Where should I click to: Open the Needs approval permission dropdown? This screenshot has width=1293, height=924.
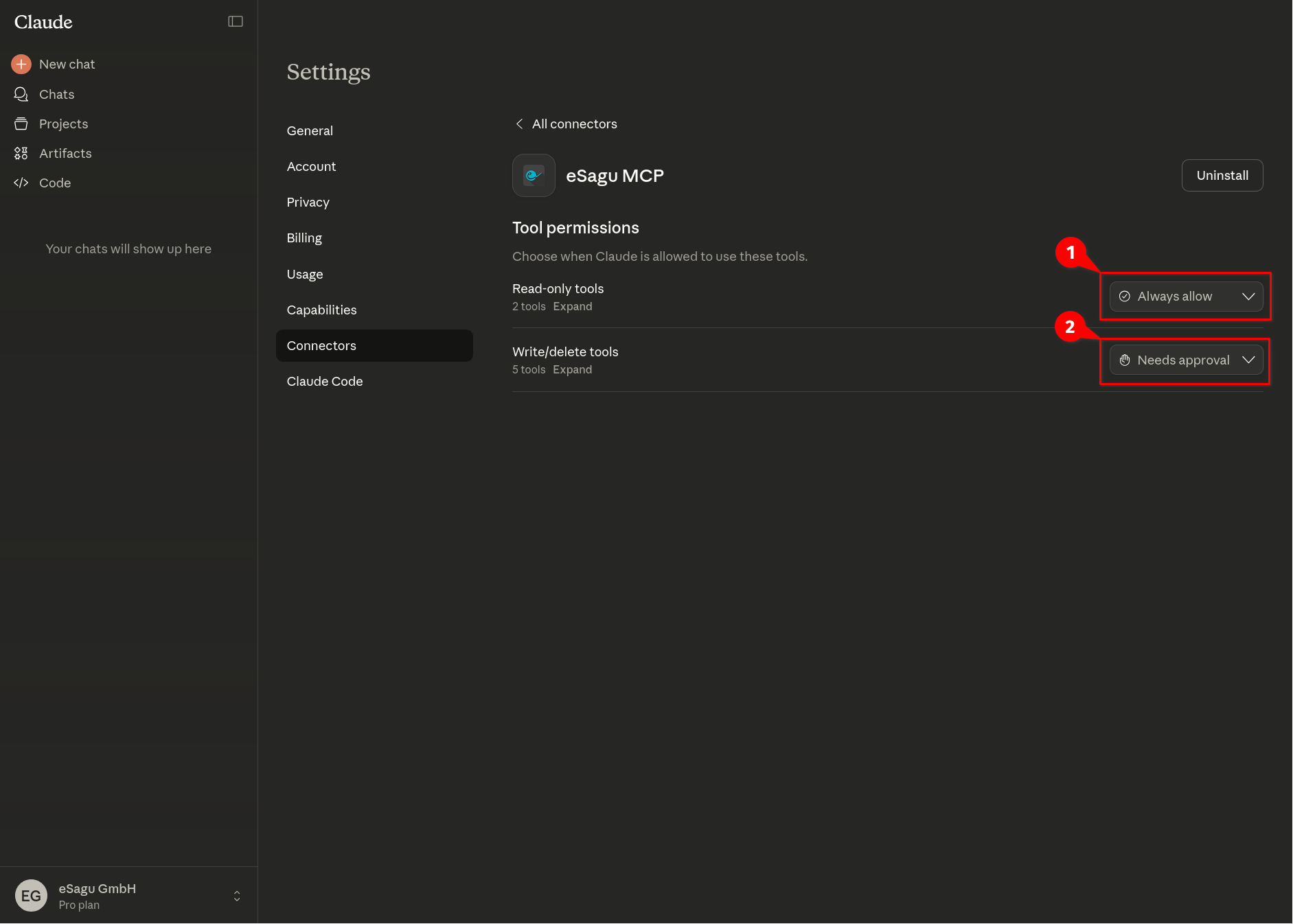click(x=1186, y=360)
